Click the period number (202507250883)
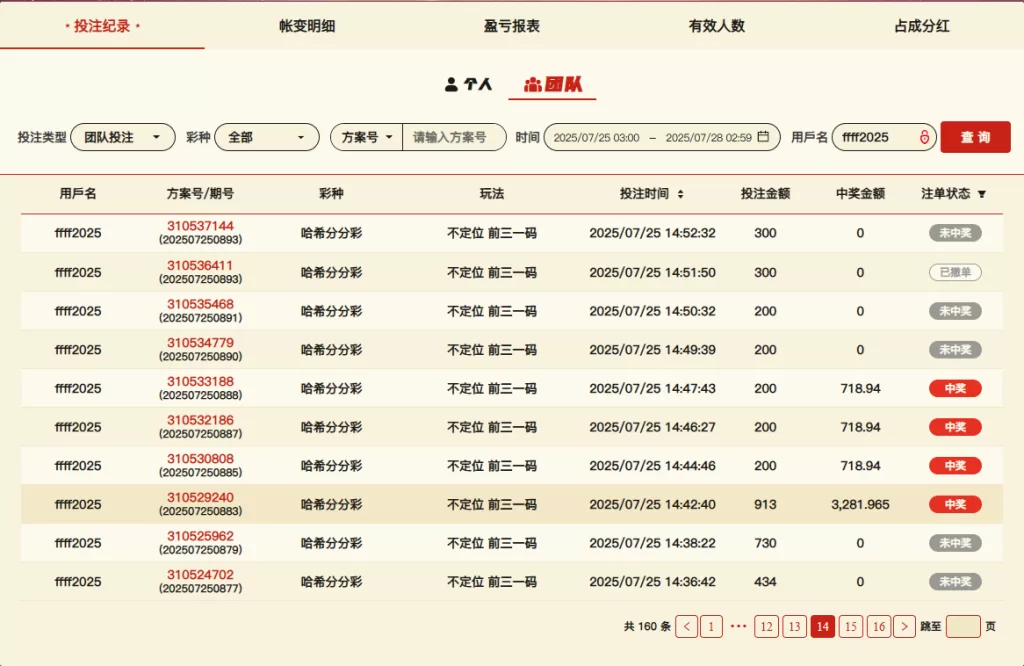This screenshot has height=666, width=1024. point(200,511)
